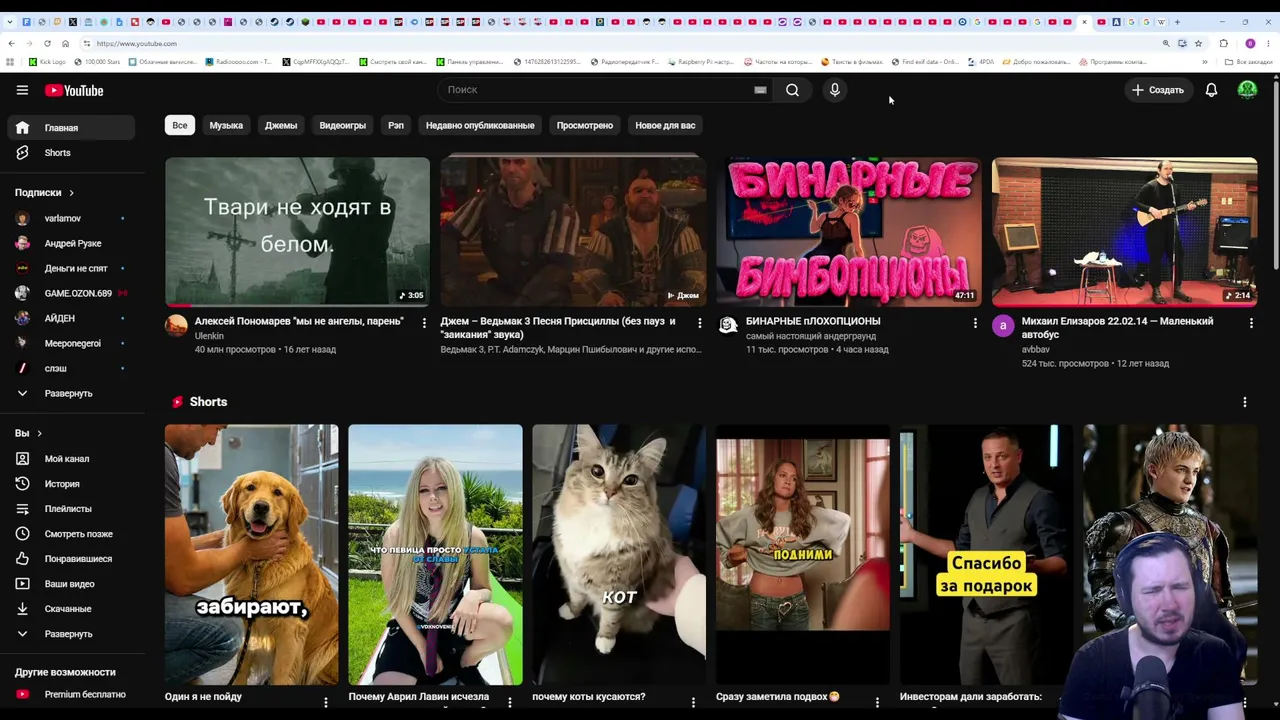Open the YouTube account avatar menu

tap(1247, 90)
